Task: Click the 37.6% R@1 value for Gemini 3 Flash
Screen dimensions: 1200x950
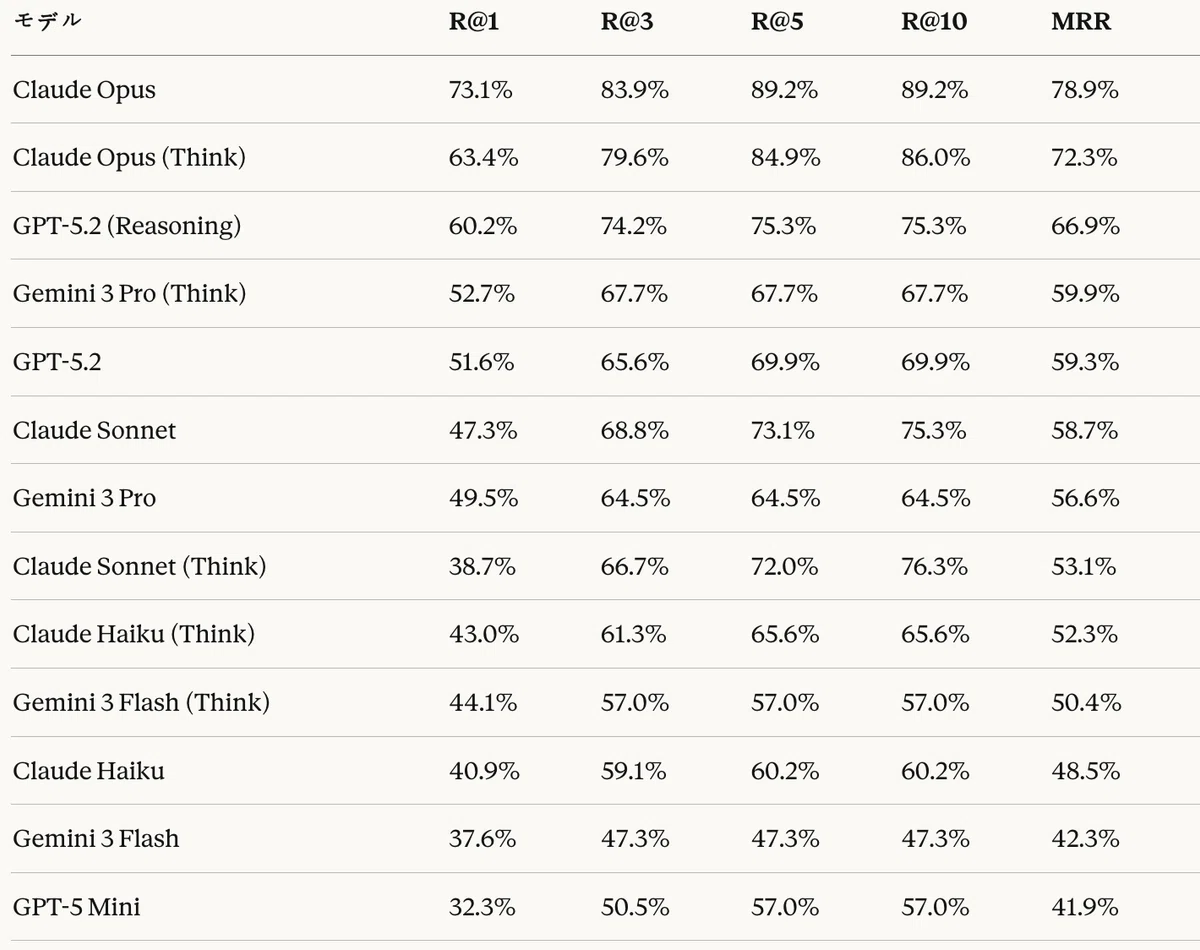Action: tap(483, 839)
